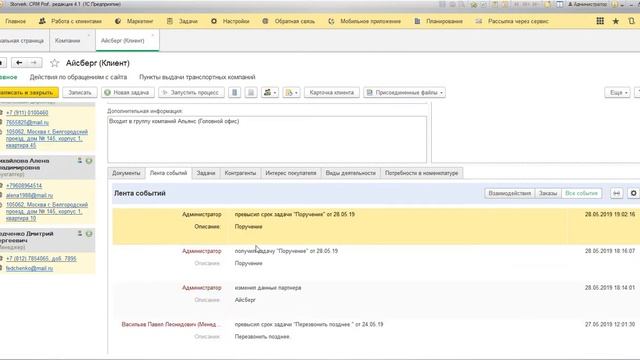This screenshot has height=360, width=640.
Task: Open the feed settings gear icon
Action: pyautogui.click(x=633, y=193)
